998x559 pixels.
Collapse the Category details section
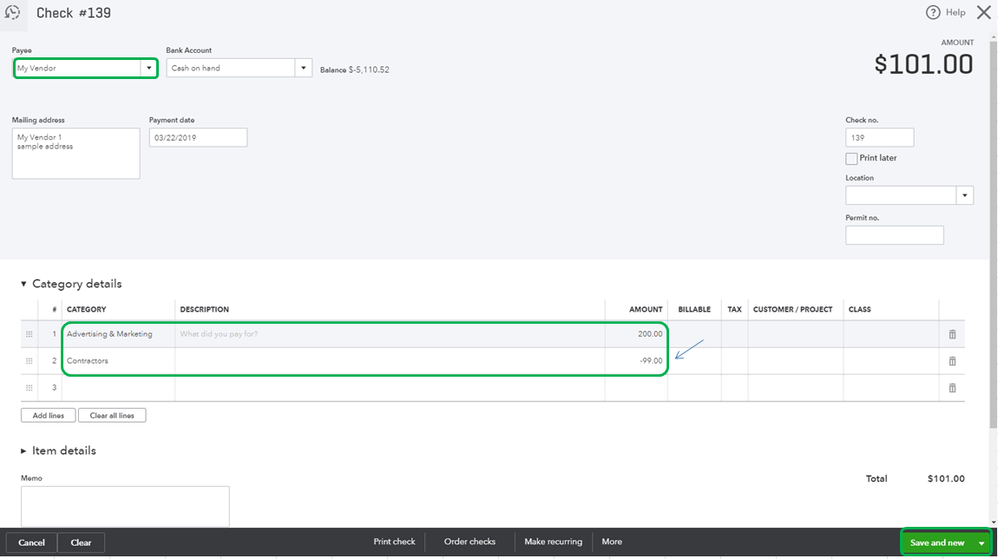[24, 284]
